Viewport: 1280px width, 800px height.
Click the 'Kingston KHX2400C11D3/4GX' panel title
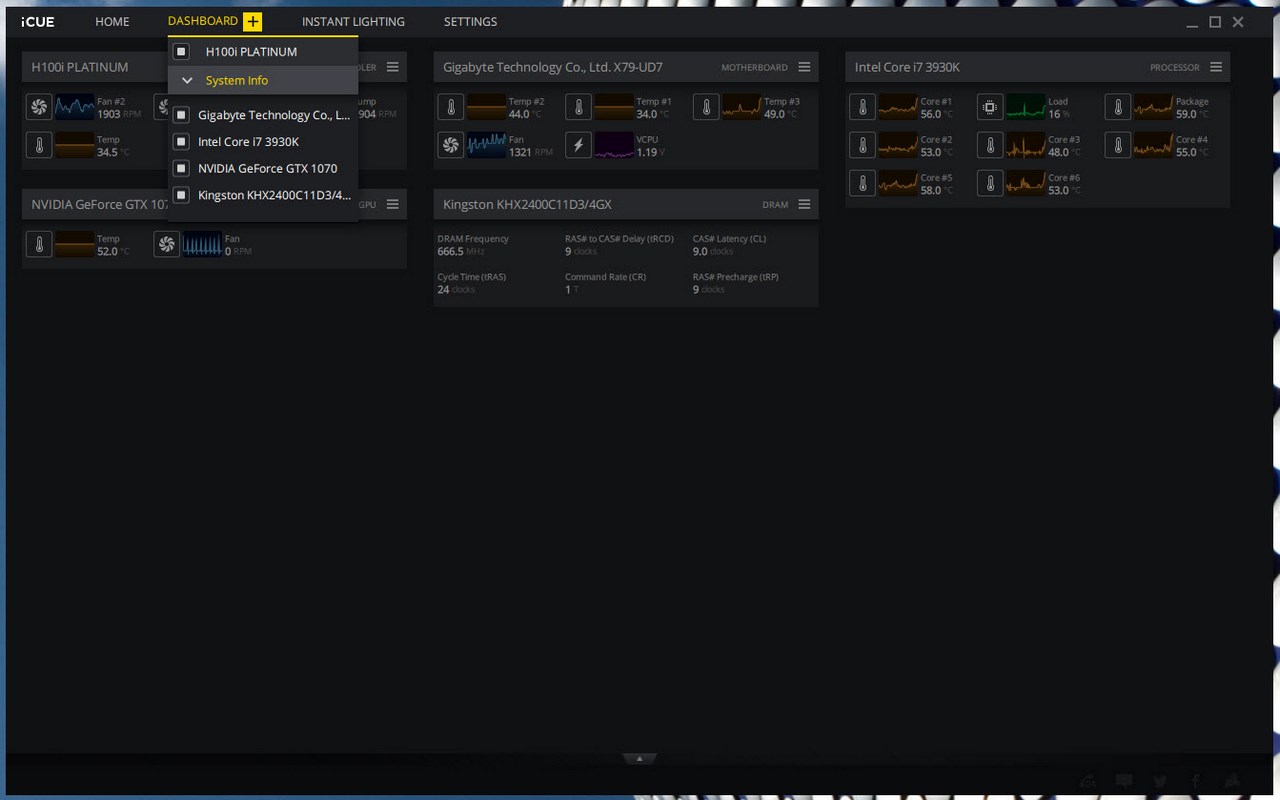pos(527,204)
